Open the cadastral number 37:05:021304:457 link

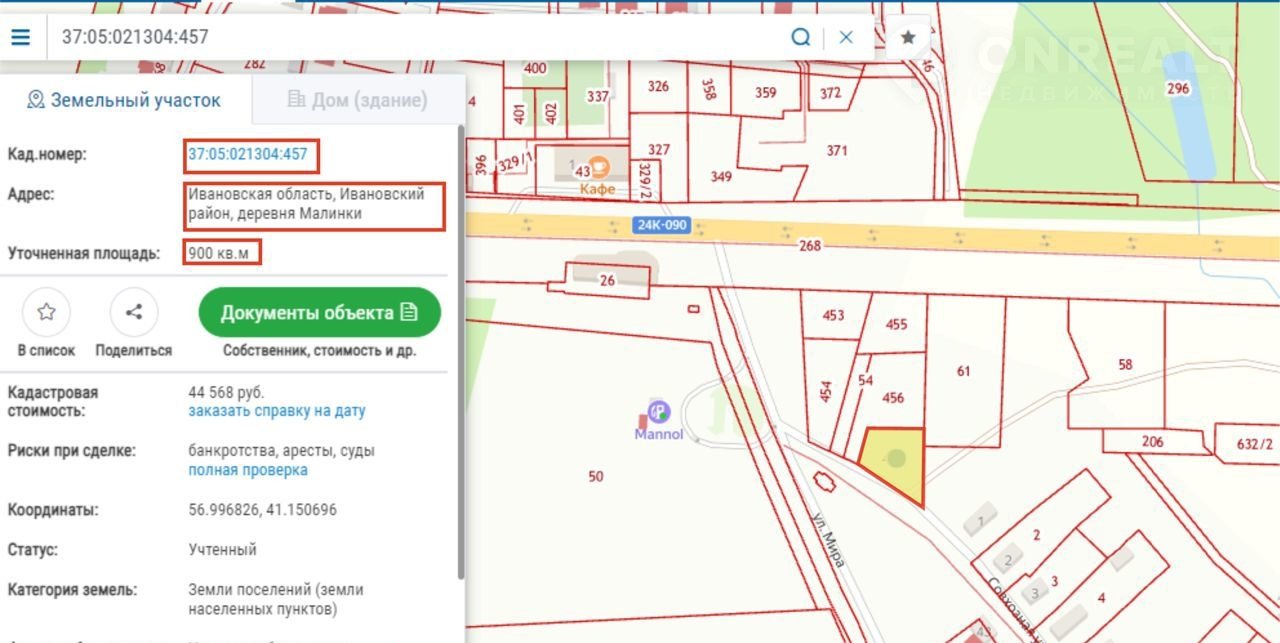[248, 154]
